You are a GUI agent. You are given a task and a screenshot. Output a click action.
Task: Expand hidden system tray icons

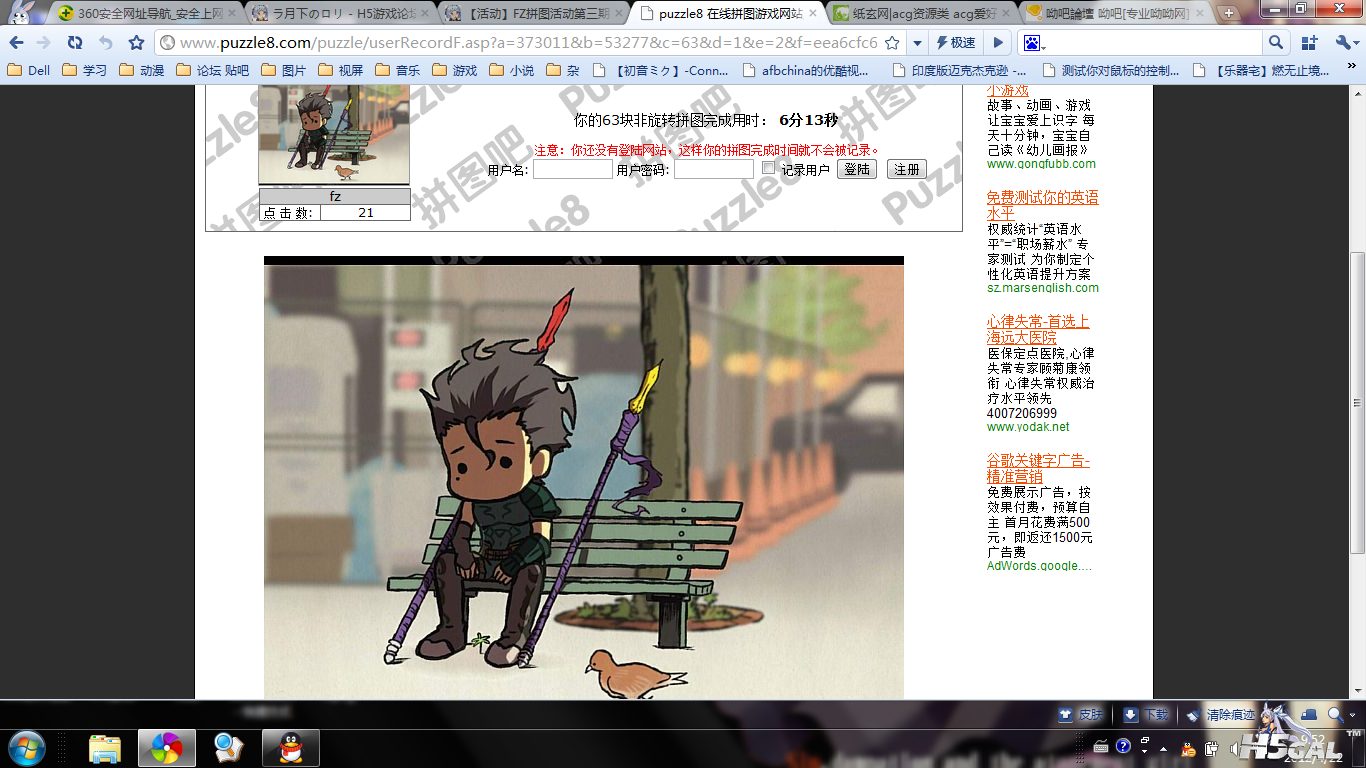(x=1162, y=748)
